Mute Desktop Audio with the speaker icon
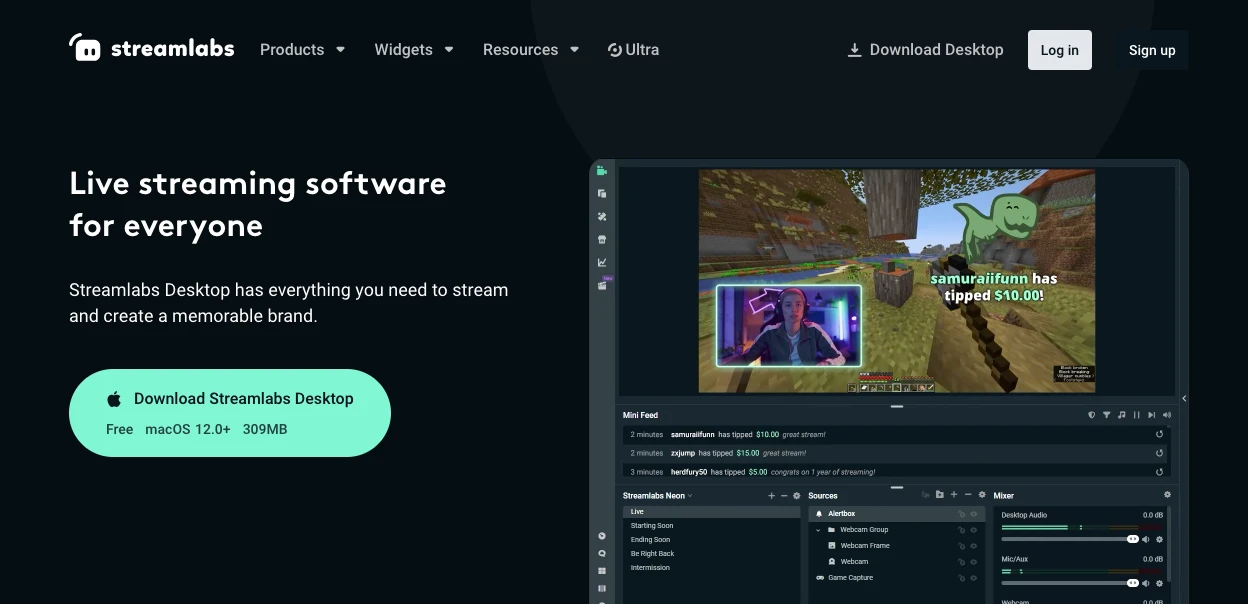Image resolution: width=1248 pixels, height=604 pixels. (x=1146, y=539)
